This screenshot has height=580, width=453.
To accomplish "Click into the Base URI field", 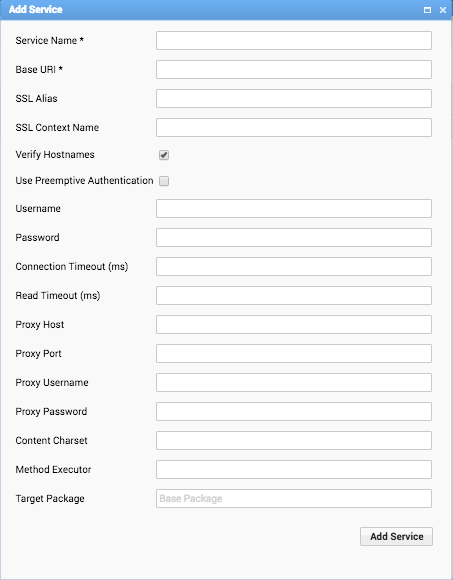I will [294, 70].
